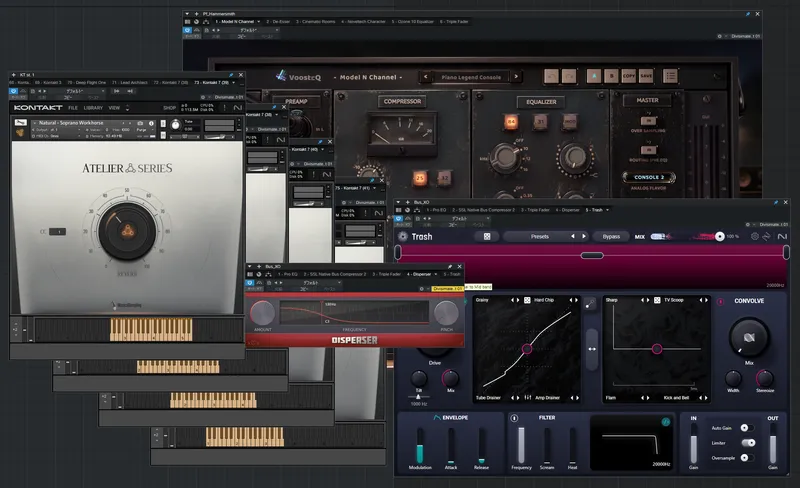Toggle the Auto Gain switch in Trash
This screenshot has width=800, height=488.
[747, 428]
